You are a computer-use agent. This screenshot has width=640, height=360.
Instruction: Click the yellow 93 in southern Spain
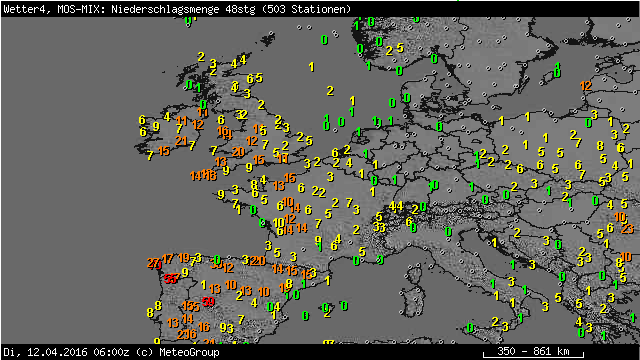coord(227,328)
